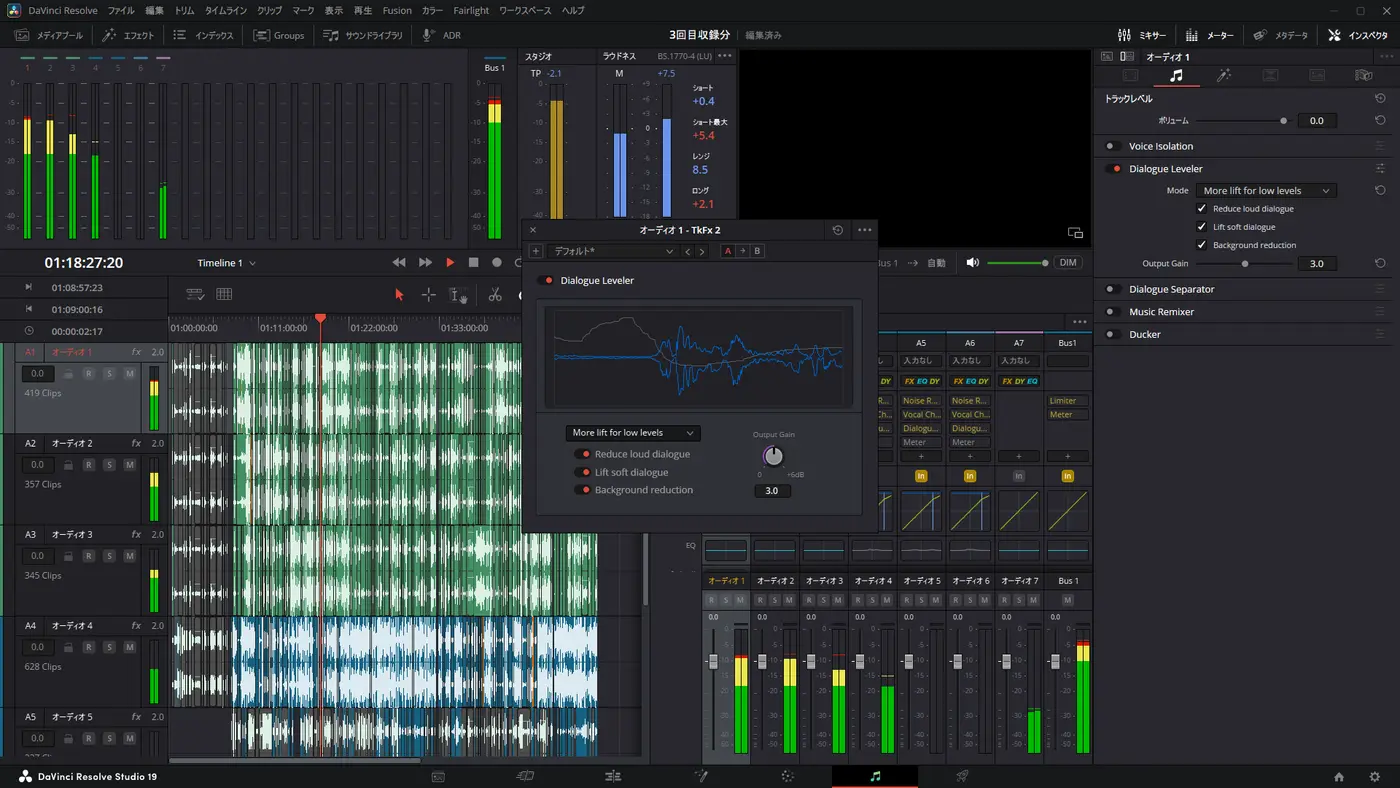Click the speaker volume icon
This screenshot has height=788, width=1400.
[x=972, y=263]
